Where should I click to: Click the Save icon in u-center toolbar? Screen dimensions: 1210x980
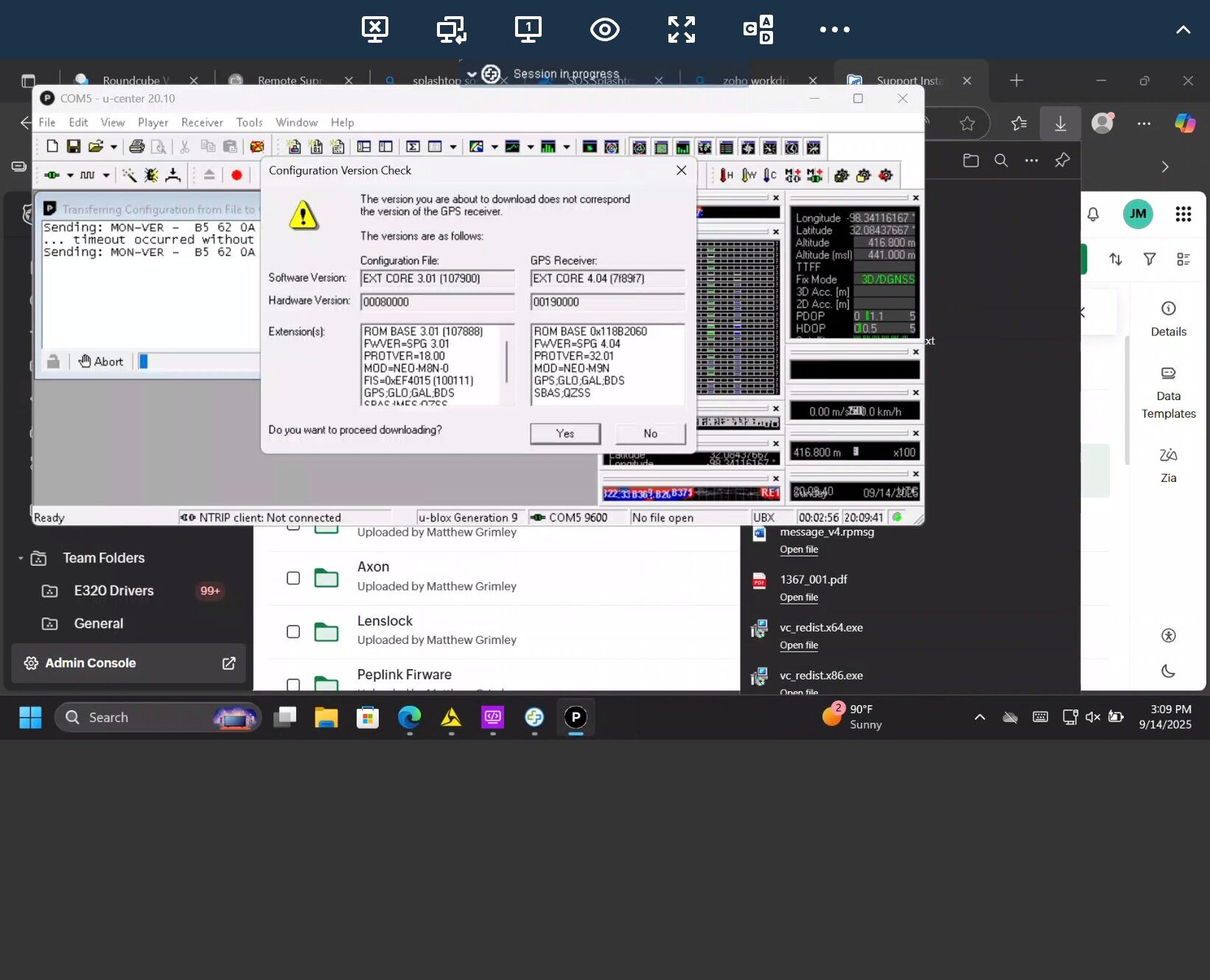(73, 147)
